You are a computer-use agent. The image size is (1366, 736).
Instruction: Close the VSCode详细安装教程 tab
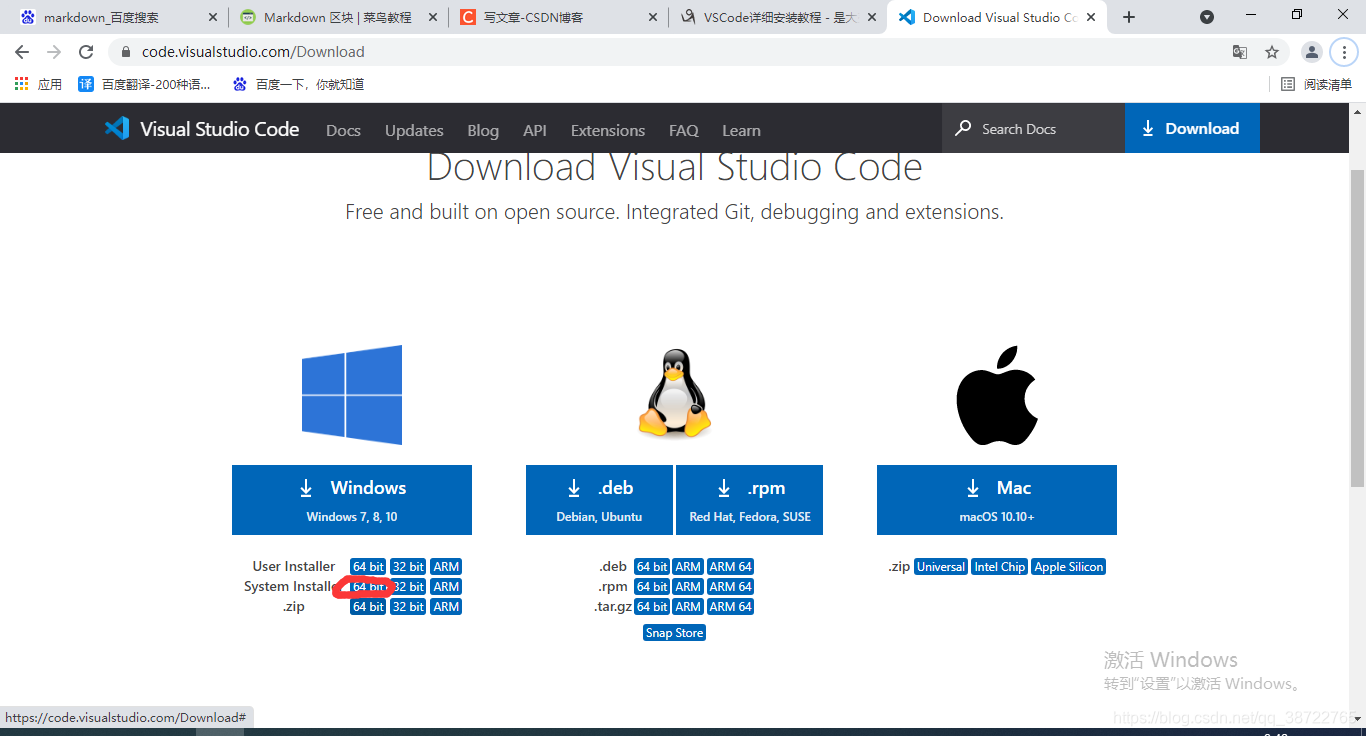click(x=871, y=17)
